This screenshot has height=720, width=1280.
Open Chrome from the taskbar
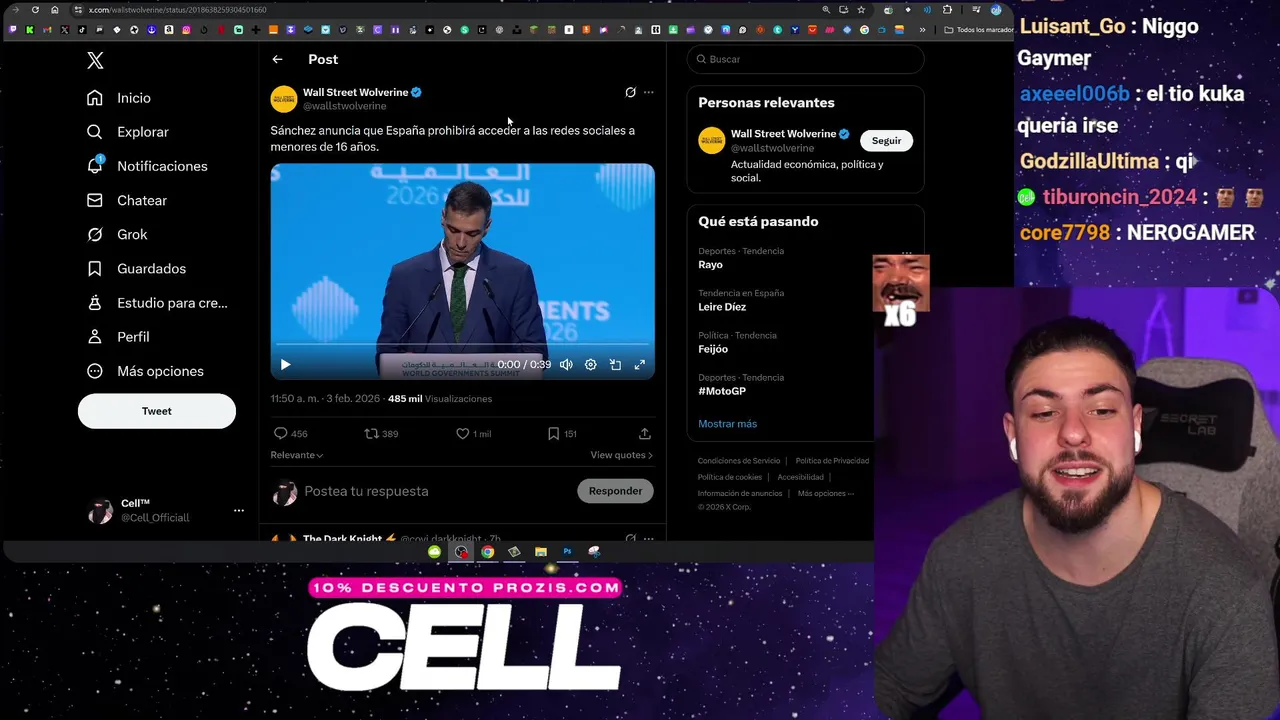[487, 552]
